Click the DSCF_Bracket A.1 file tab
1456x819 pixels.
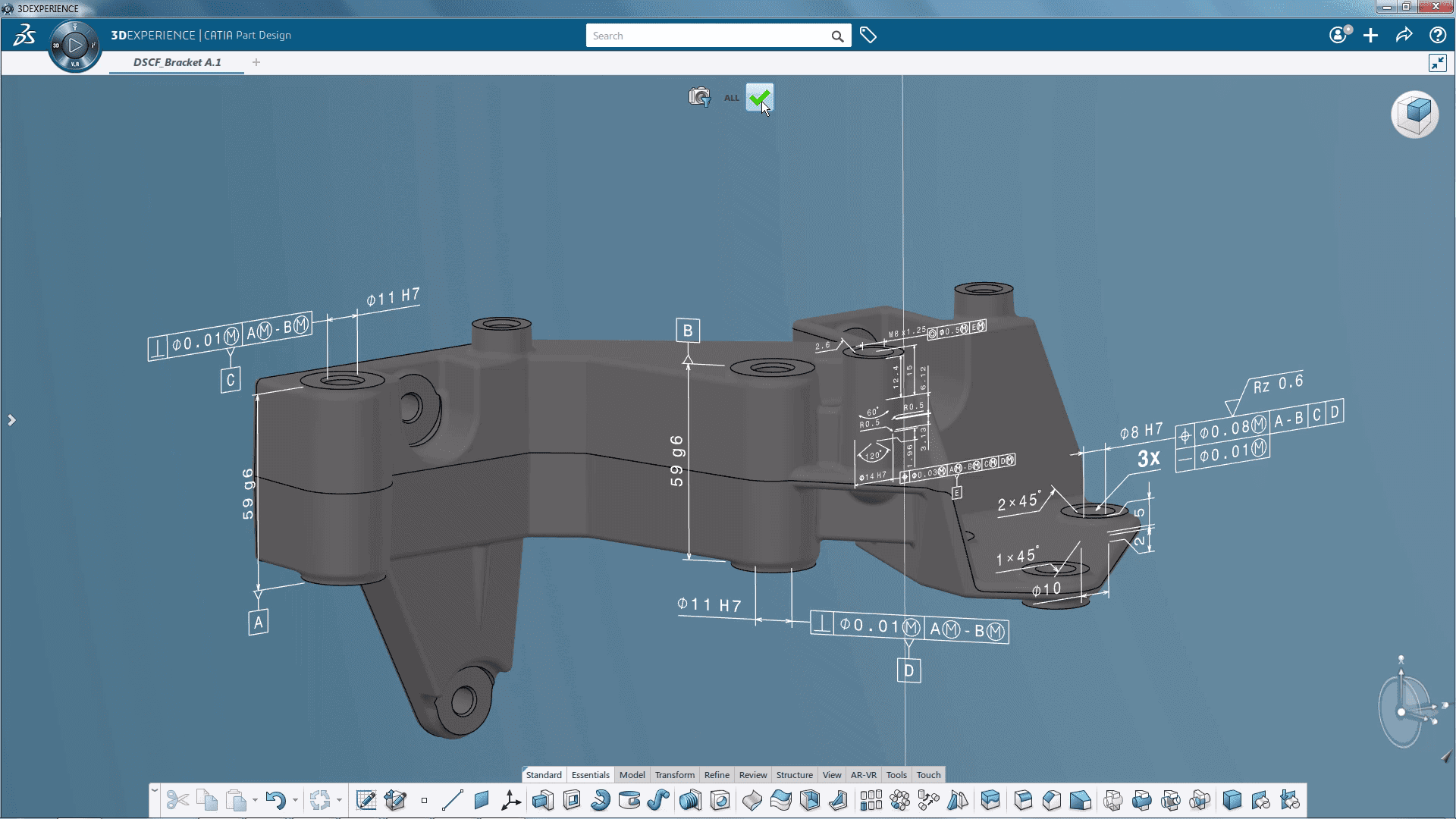(x=178, y=62)
